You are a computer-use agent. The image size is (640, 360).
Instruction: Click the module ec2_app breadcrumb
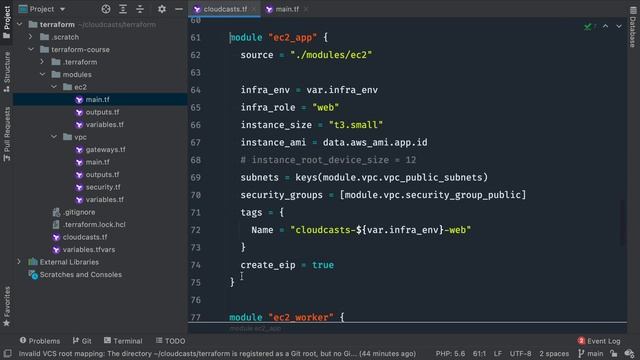255,329
